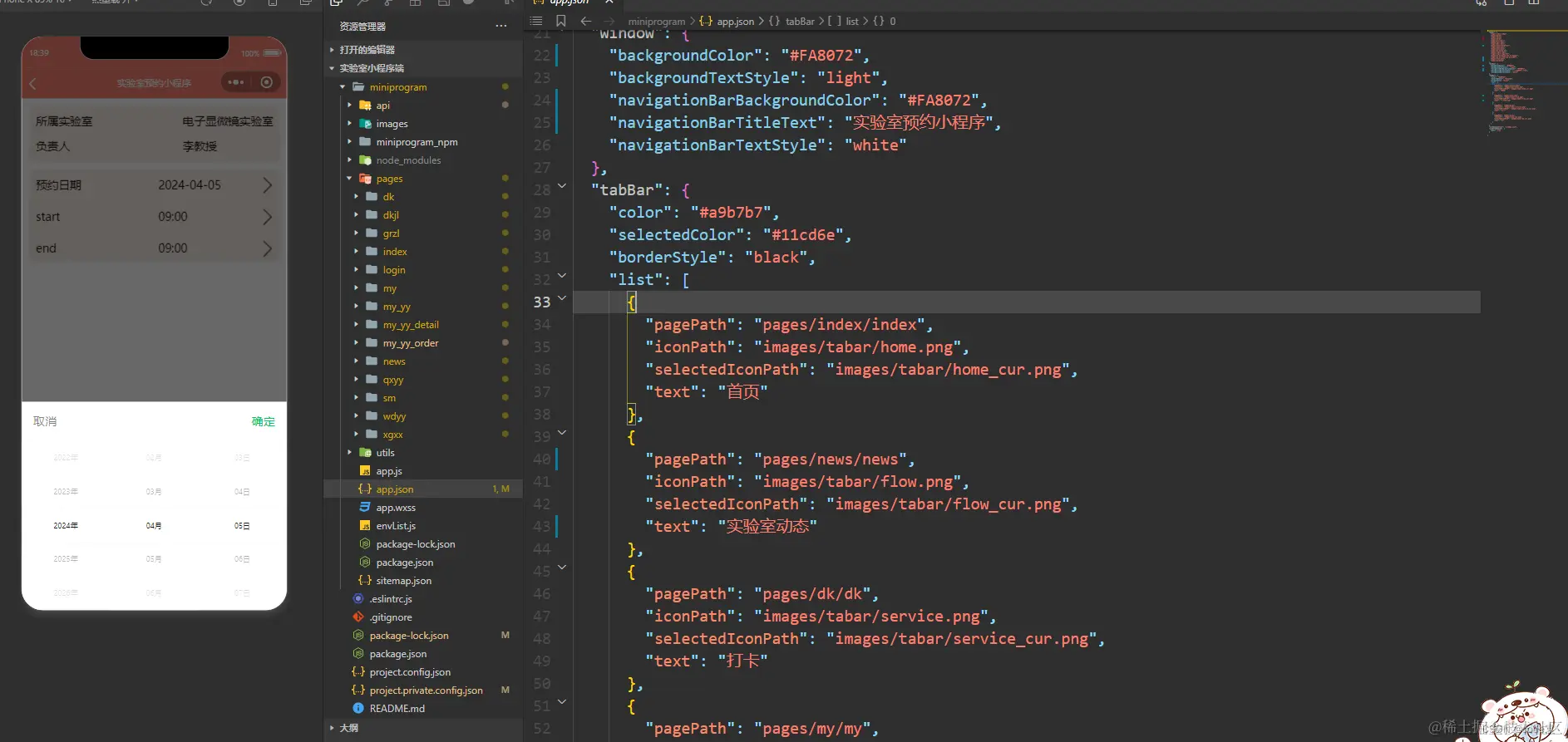Tap the back arrow in simulator navigation bar
Image resolution: width=1568 pixels, height=742 pixels.
tap(33, 83)
